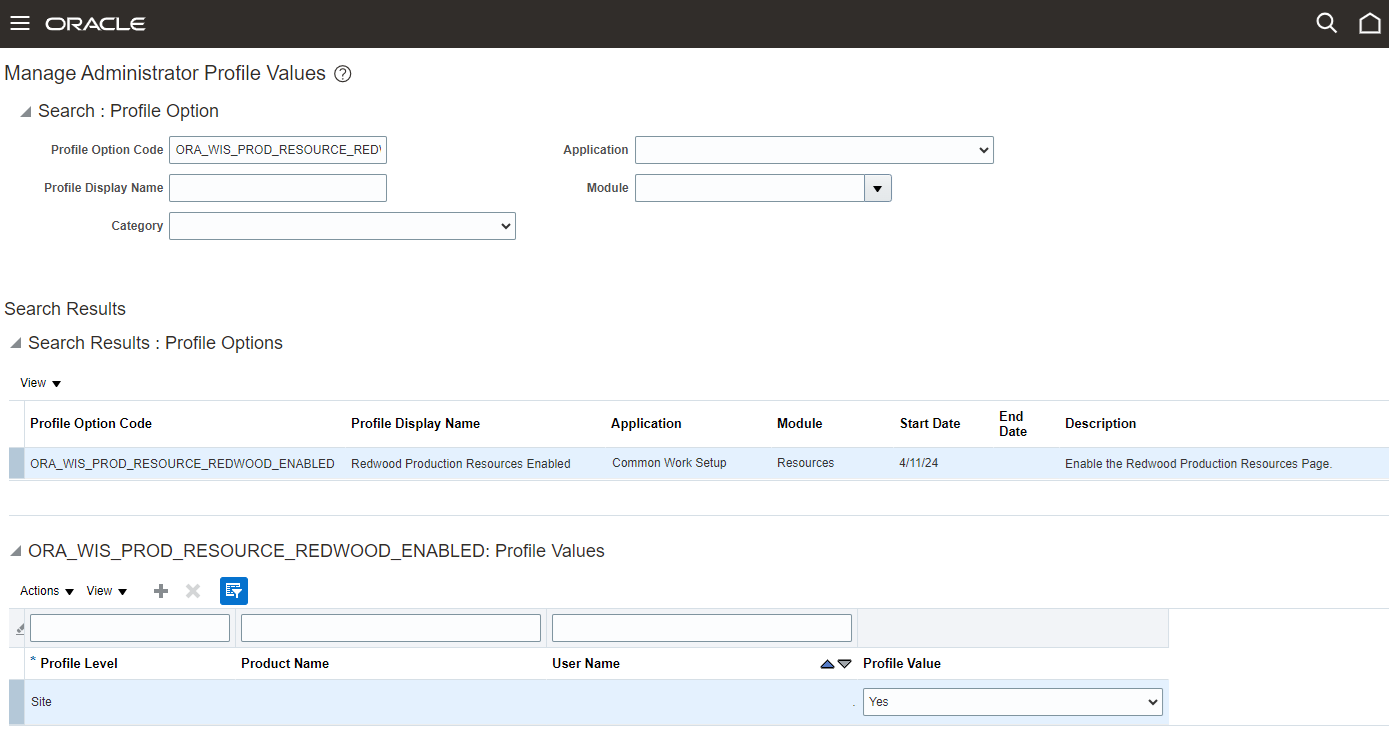This screenshot has width=1389, height=747.
Task: Click the Common Work Setup cell
Action: point(669,464)
